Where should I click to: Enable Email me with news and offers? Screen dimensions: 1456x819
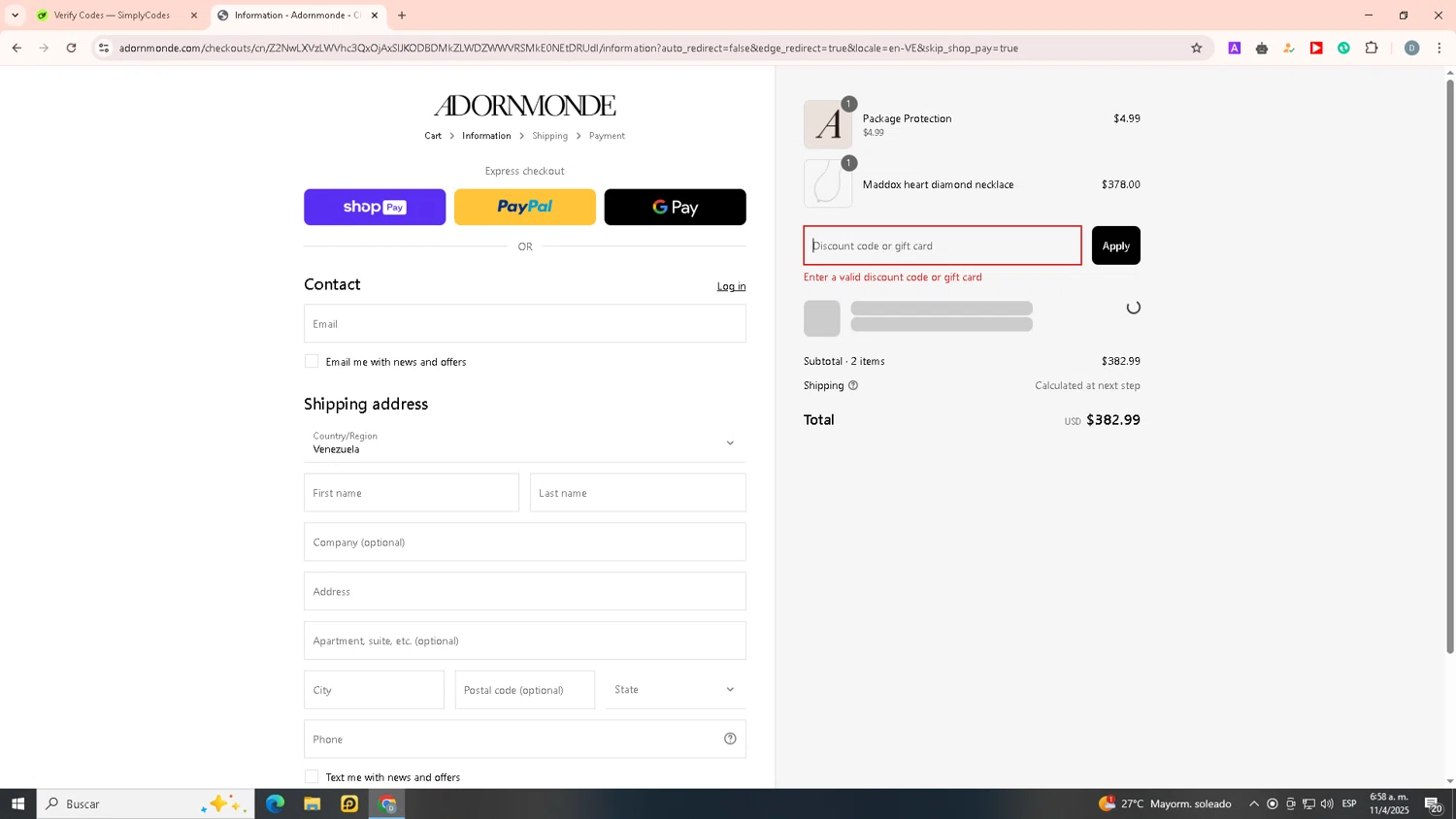tap(312, 361)
